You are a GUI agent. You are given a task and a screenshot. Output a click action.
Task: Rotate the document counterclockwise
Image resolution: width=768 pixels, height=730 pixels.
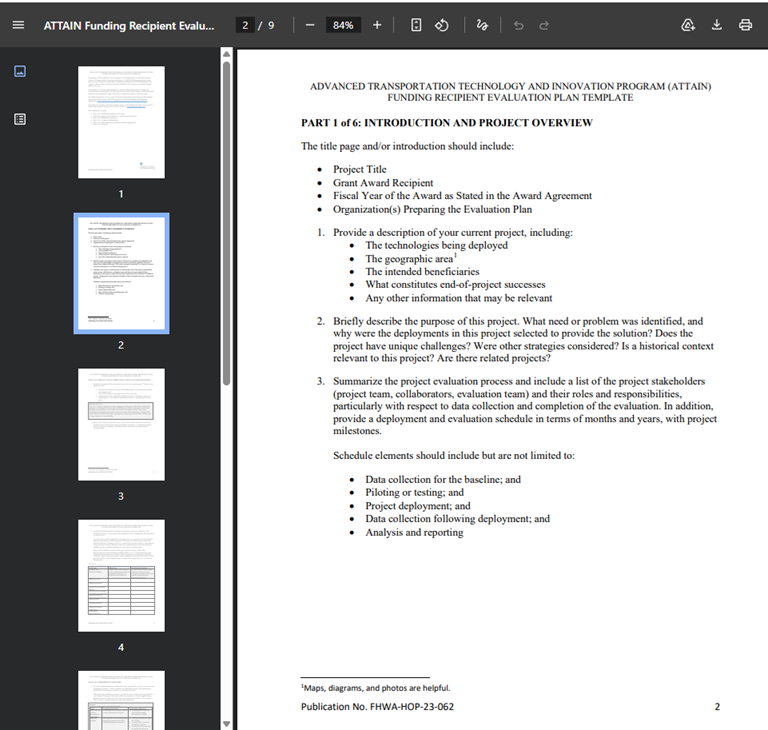pos(442,25)
